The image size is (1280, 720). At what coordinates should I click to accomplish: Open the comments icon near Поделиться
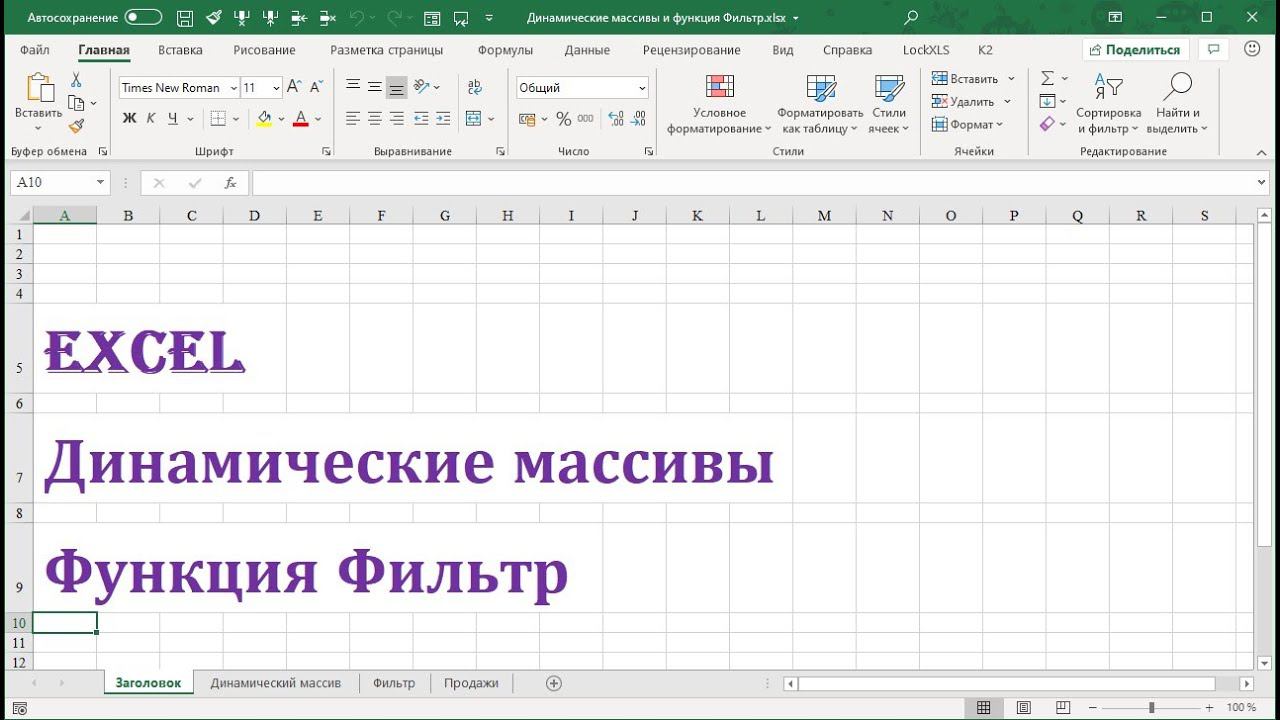pyautogui.click(x=1214, y=49)
